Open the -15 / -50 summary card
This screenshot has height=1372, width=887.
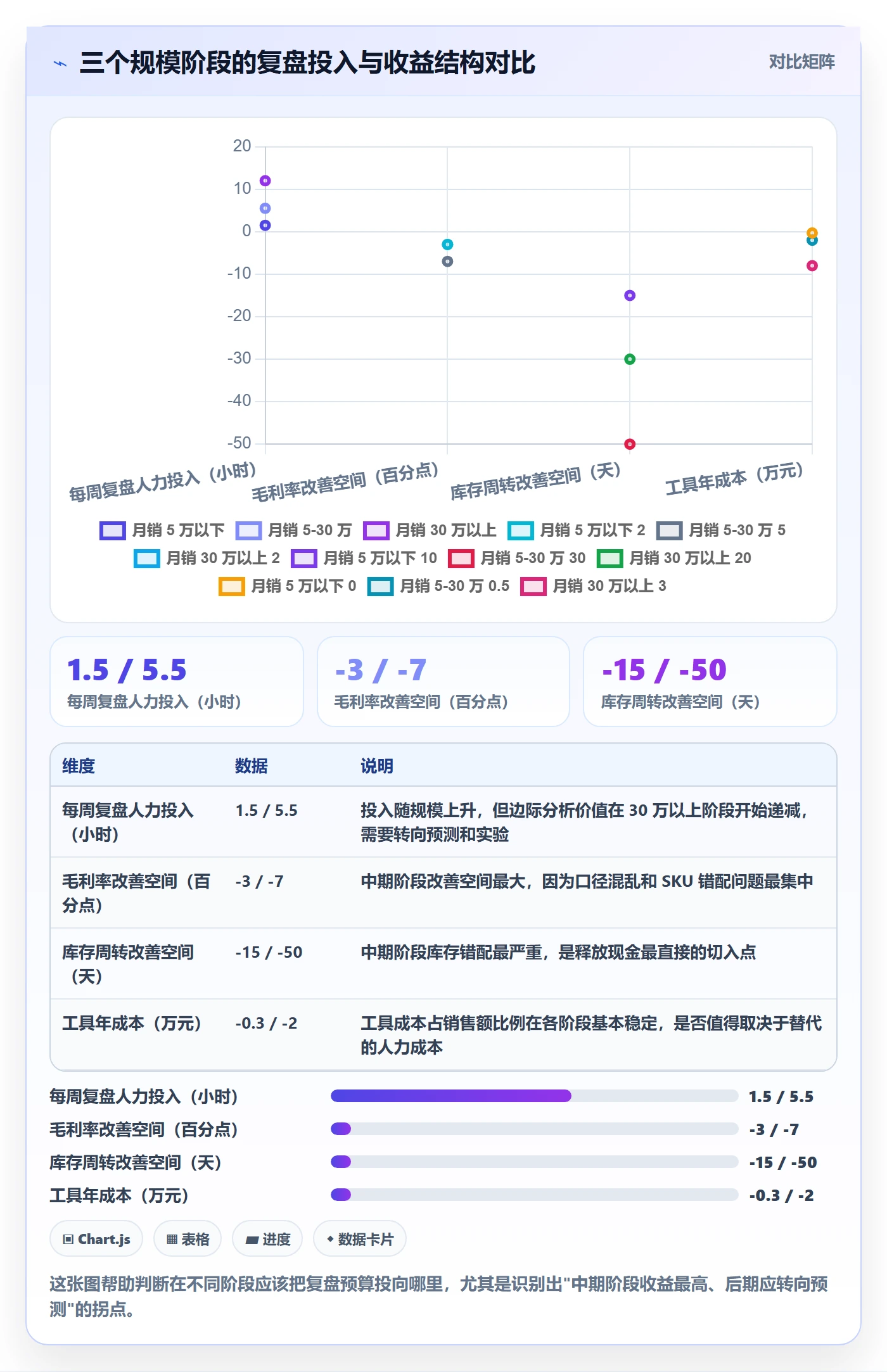coord(710,682)
